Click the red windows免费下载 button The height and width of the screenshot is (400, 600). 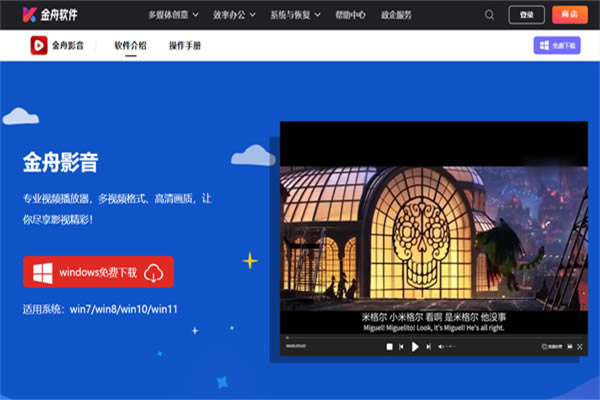click(98, 272)
